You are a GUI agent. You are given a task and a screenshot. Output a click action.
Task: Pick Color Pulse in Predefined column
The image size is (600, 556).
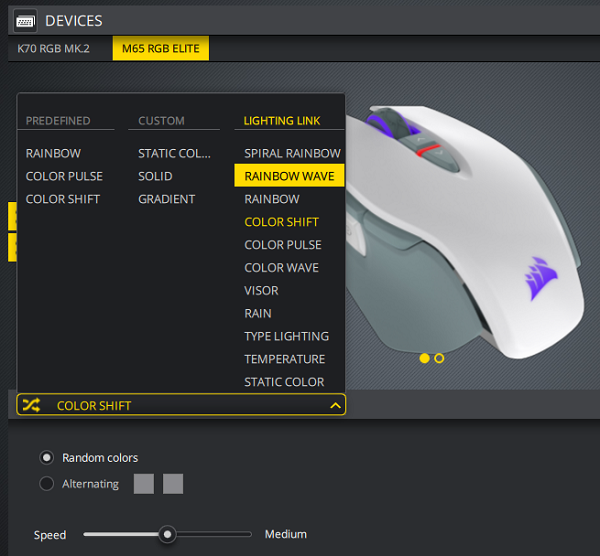pyautogui.click(x=64, y=176)
